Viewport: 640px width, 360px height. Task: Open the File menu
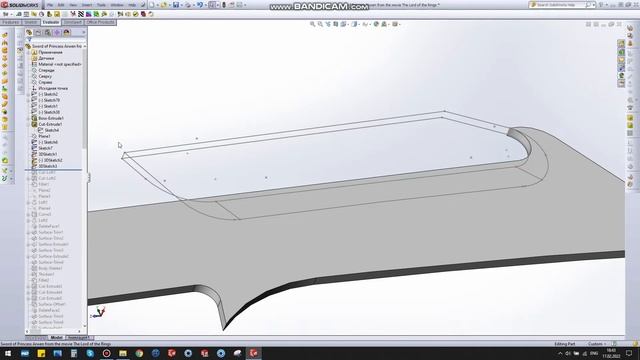pos(50,5)
